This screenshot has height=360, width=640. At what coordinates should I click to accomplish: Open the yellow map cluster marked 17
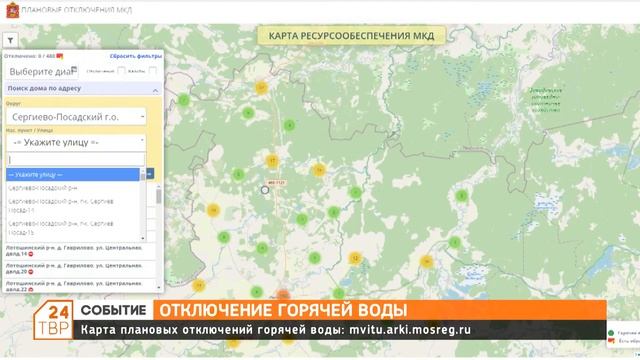(272, 161)
